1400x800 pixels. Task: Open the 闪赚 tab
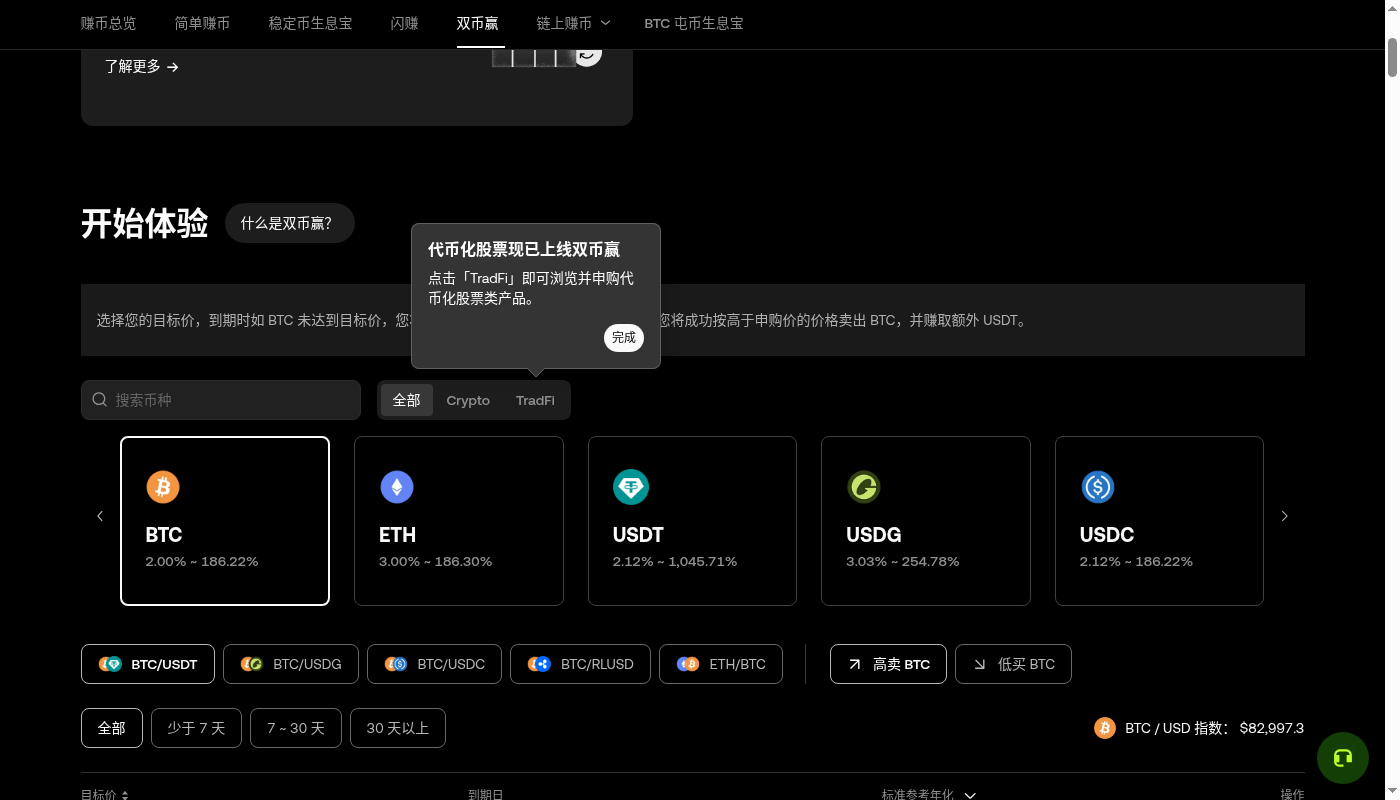click(x=404, y=23)
